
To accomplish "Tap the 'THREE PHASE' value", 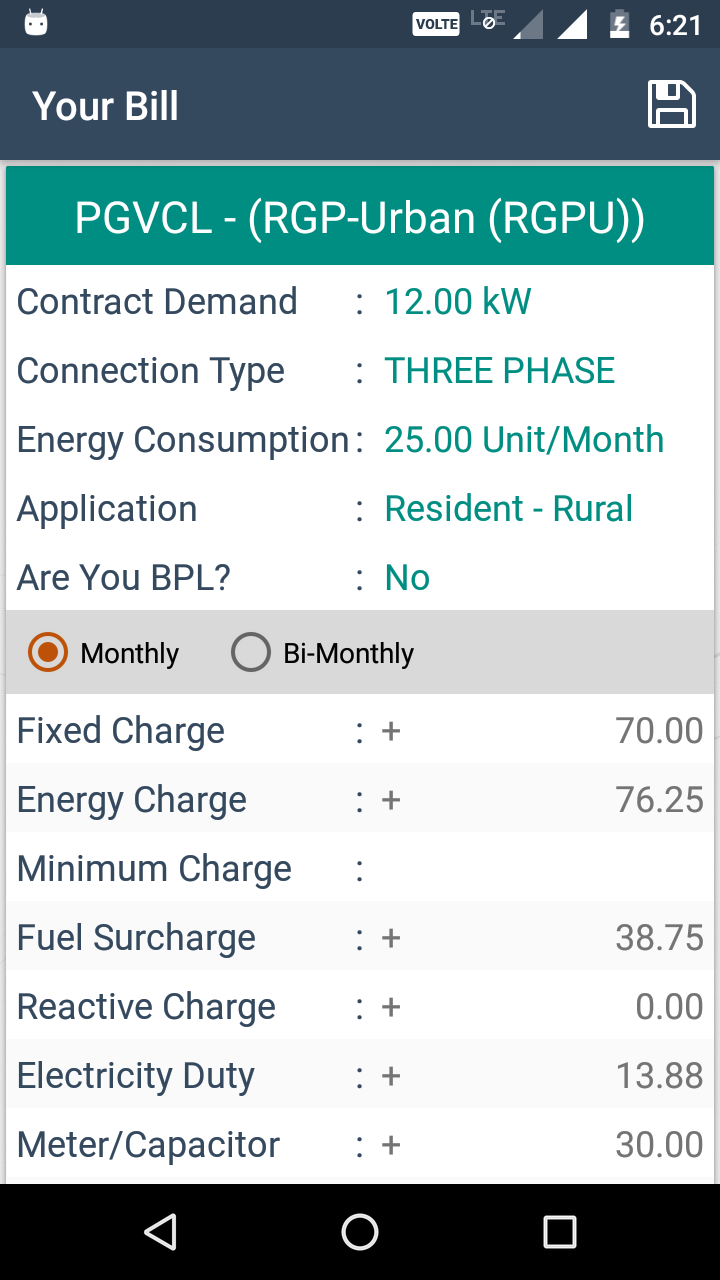I will point(500,371).
